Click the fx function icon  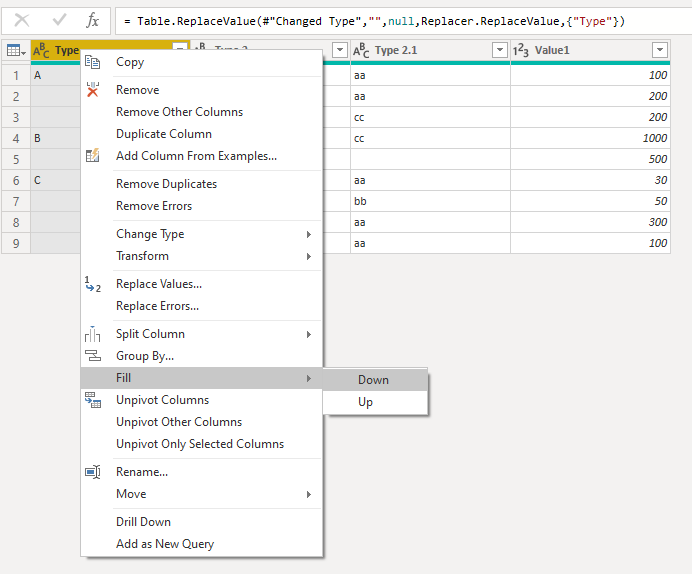coord(92,20)
